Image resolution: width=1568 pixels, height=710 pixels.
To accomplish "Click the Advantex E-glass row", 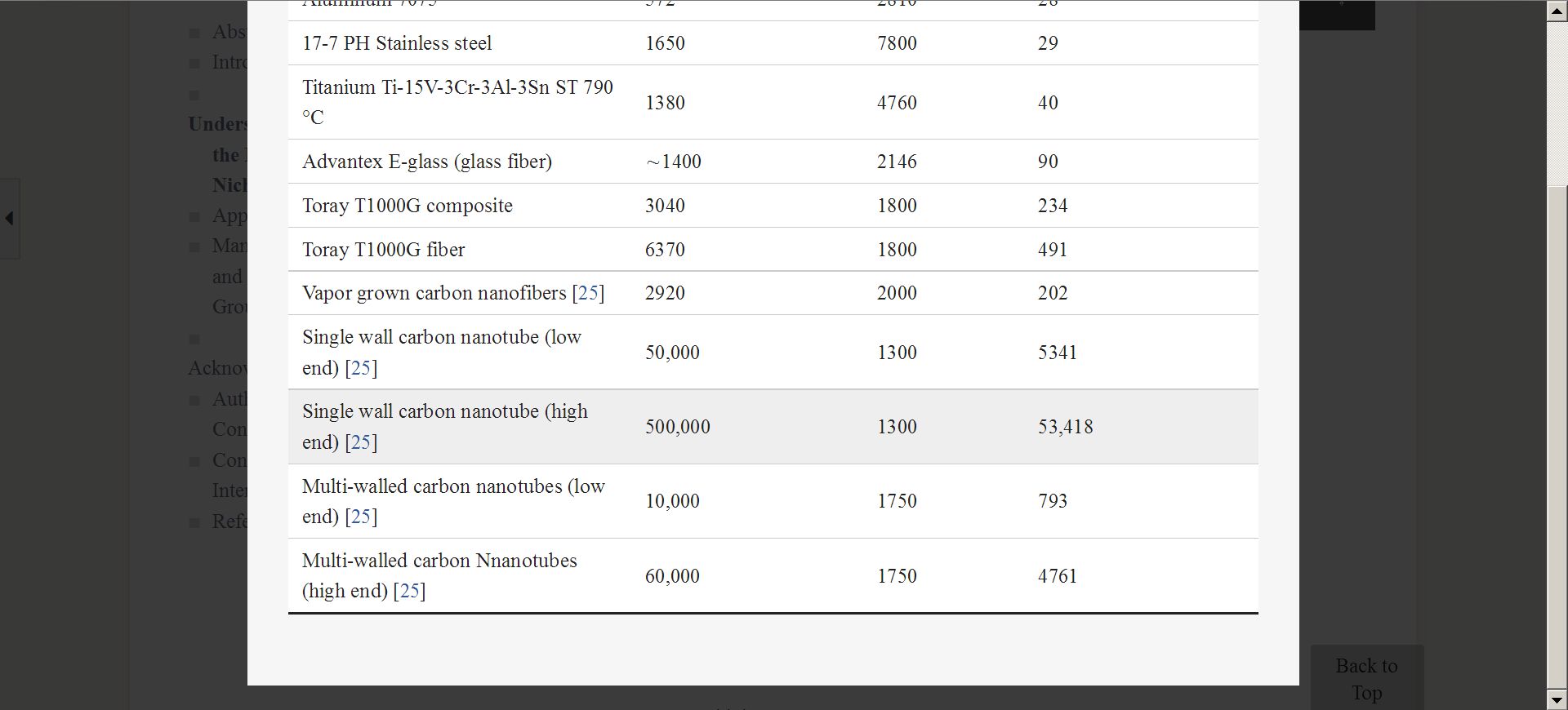I will pos(773,162).
